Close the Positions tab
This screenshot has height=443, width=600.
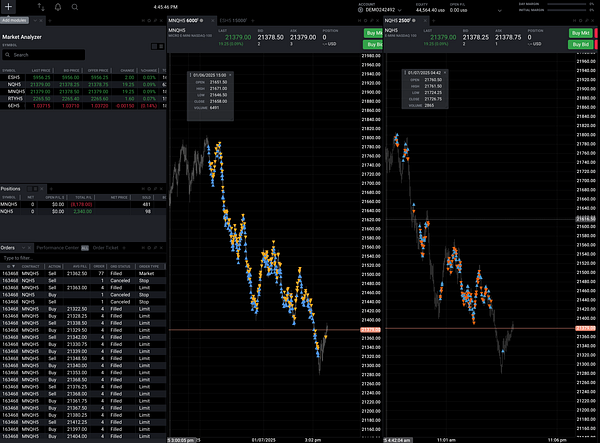42,189
